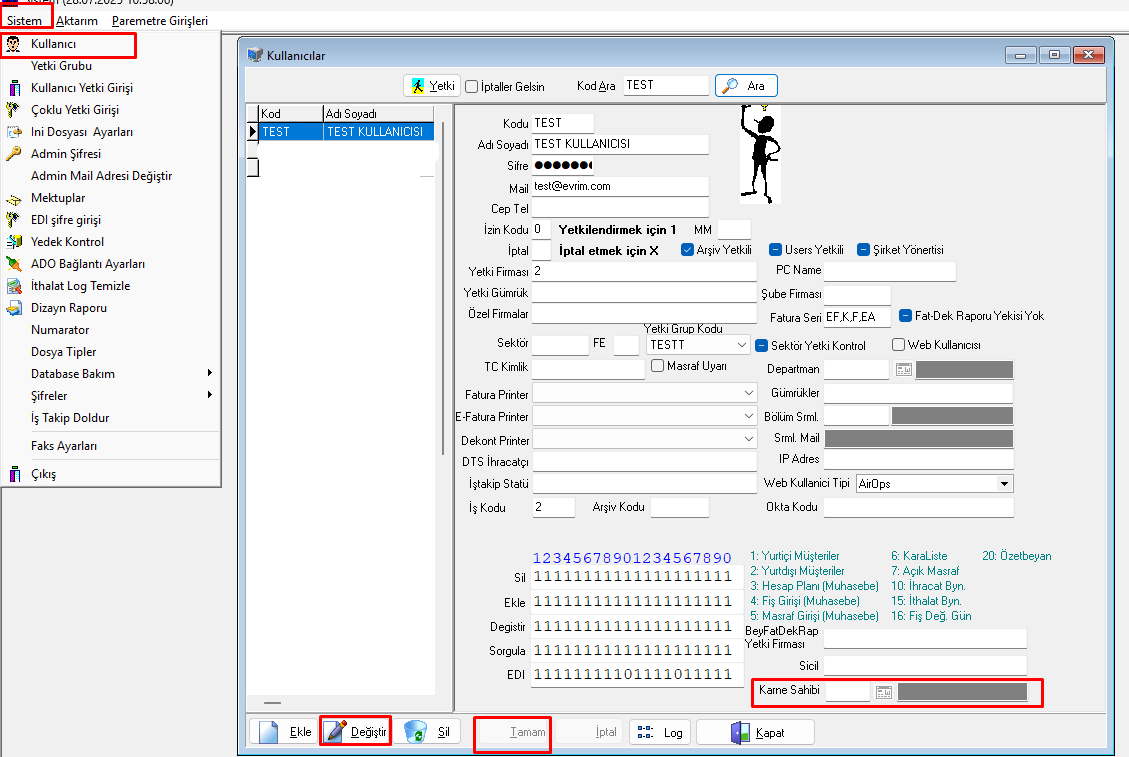
Task: Click the Yetki running-man icon button
Action: coord(431,86)
